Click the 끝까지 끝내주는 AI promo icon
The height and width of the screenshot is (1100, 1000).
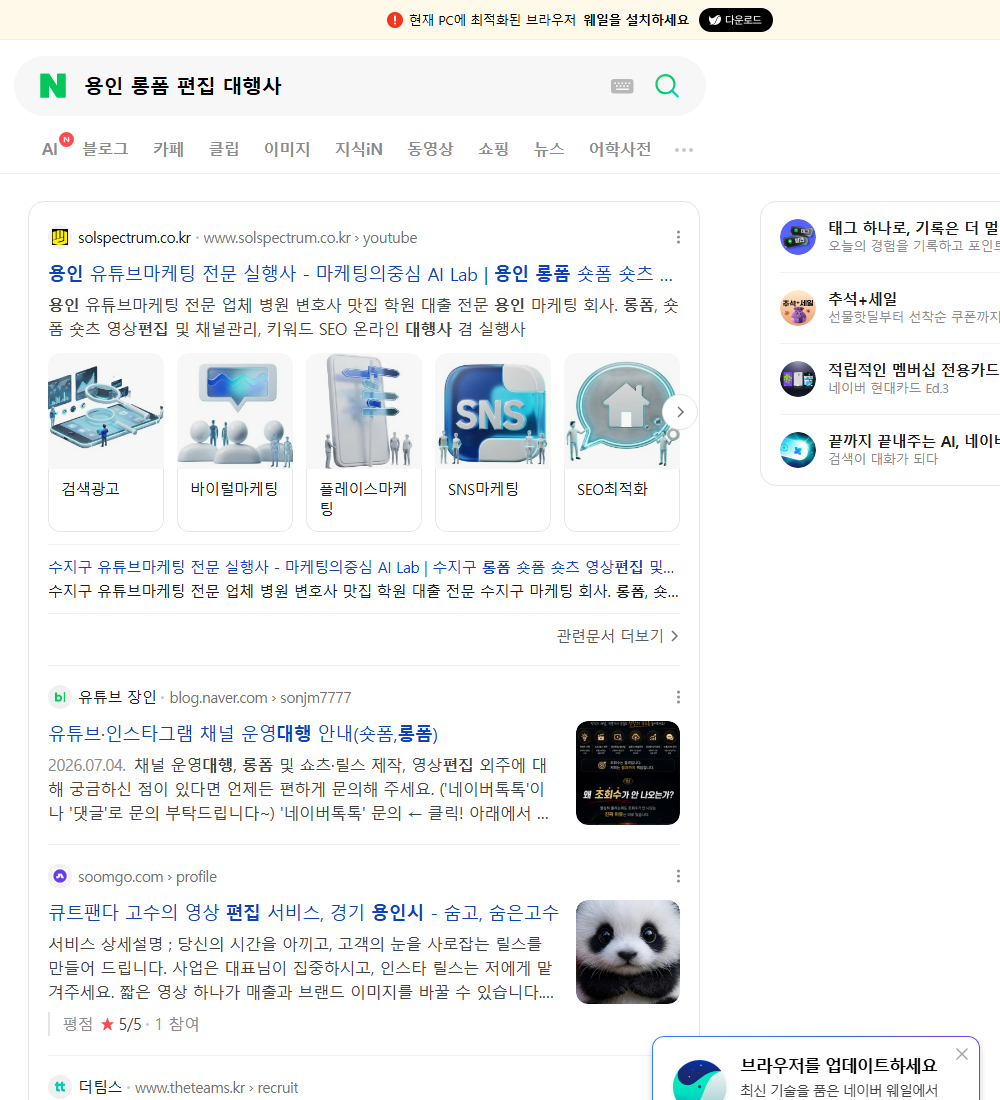pyautogui.click(x=798, y=450)
